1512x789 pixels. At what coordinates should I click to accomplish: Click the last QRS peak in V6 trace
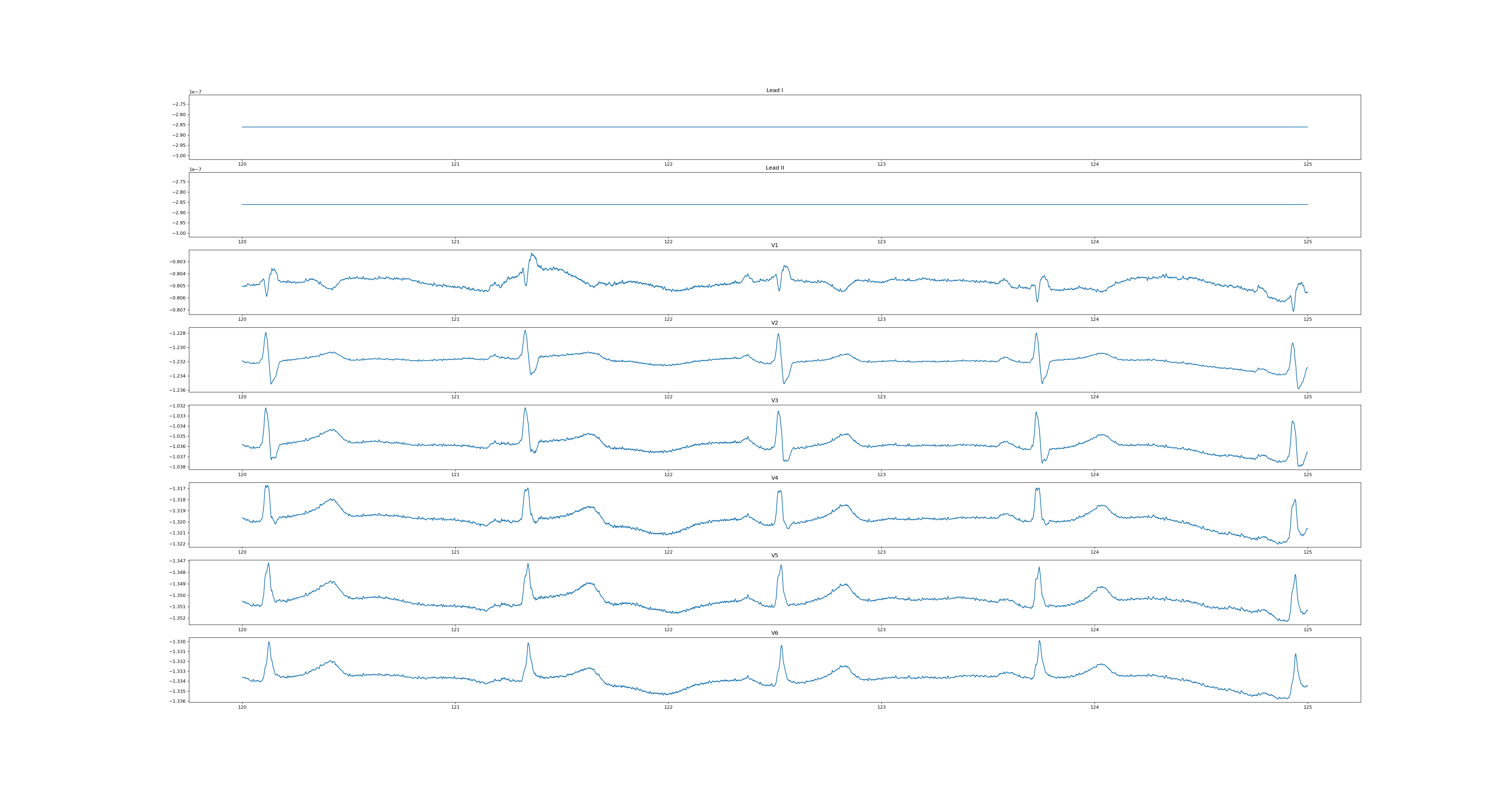pyautogui.click(x=1295, y=654)
